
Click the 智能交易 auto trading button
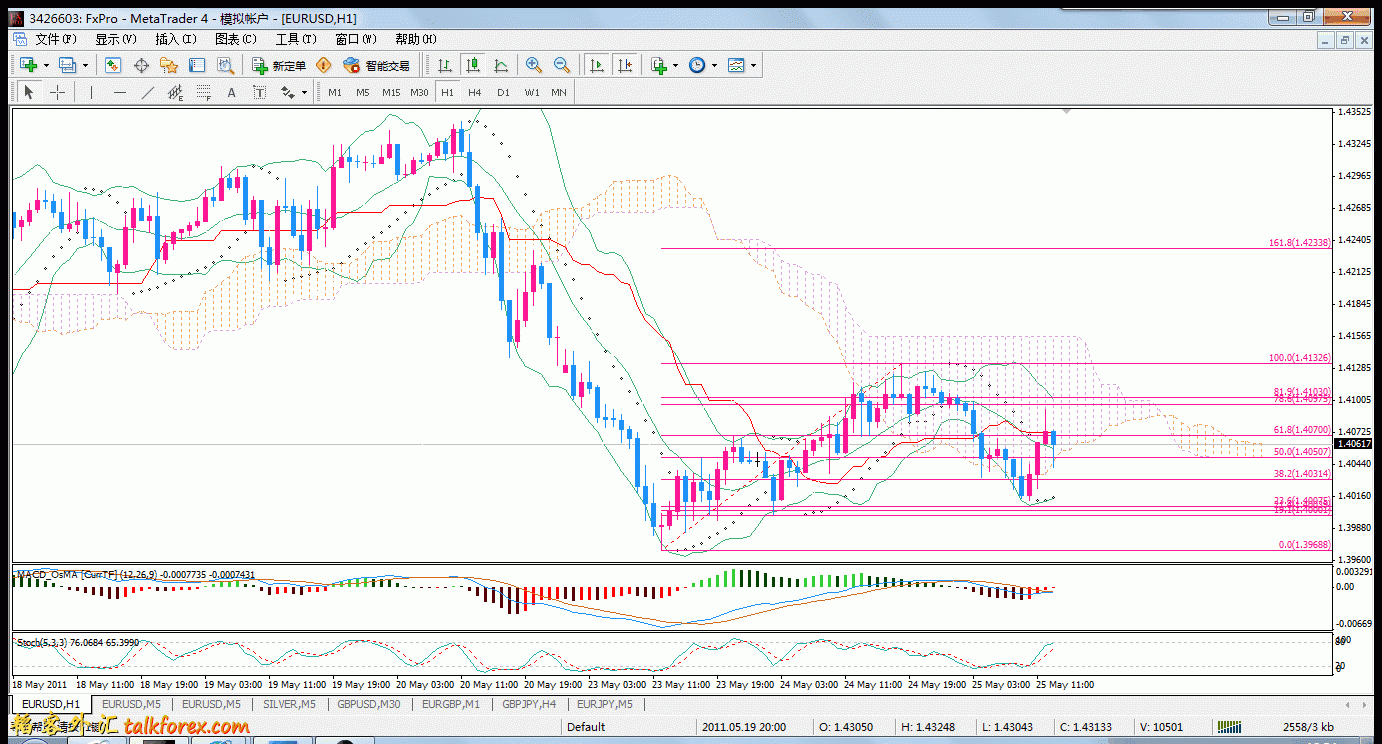377,65
